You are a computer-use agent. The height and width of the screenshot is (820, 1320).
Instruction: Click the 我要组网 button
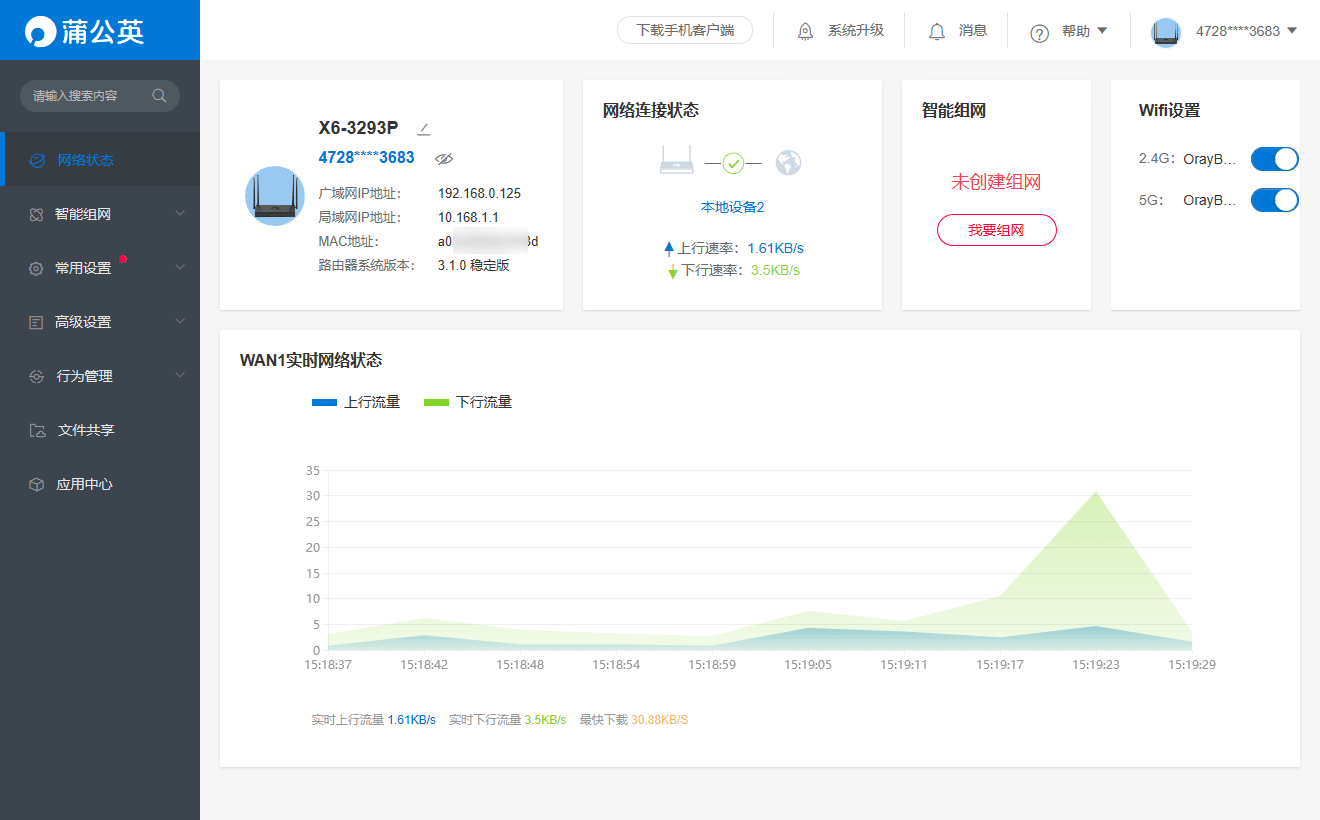(996, 229)
